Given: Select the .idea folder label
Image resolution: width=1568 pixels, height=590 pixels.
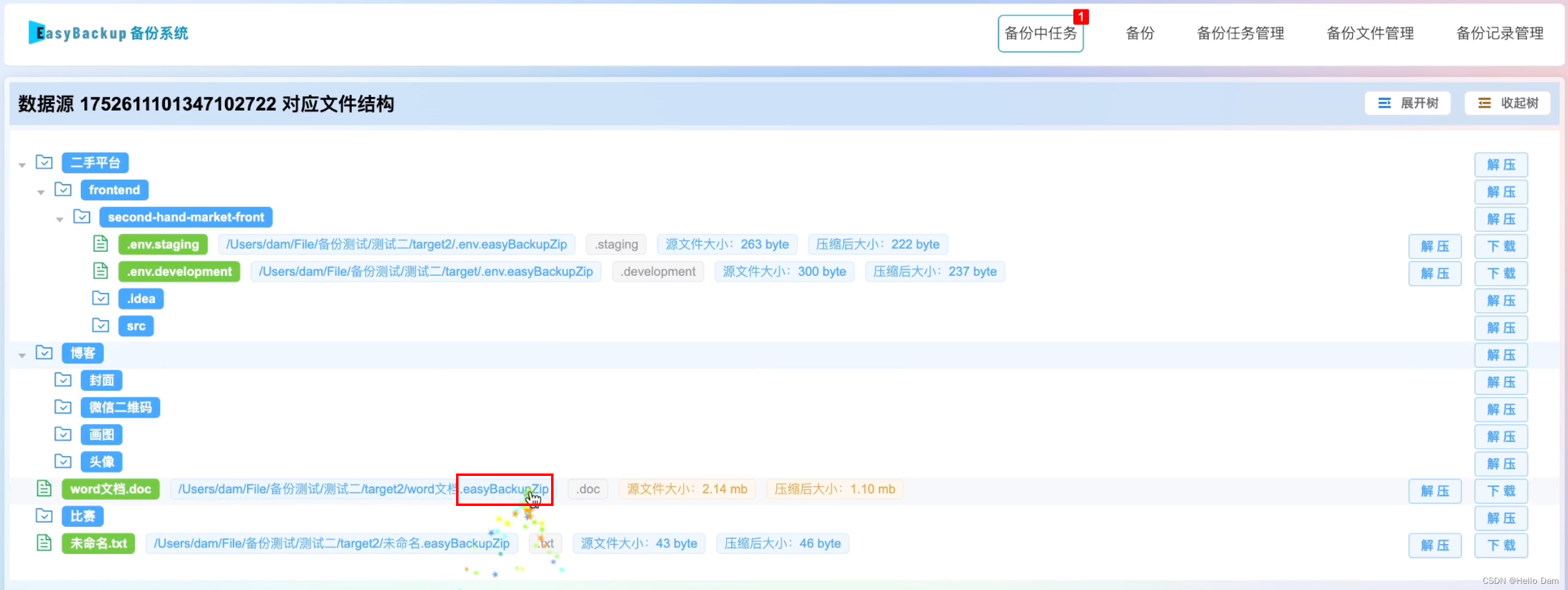Looking at the screenshot, I should point(141,299).
